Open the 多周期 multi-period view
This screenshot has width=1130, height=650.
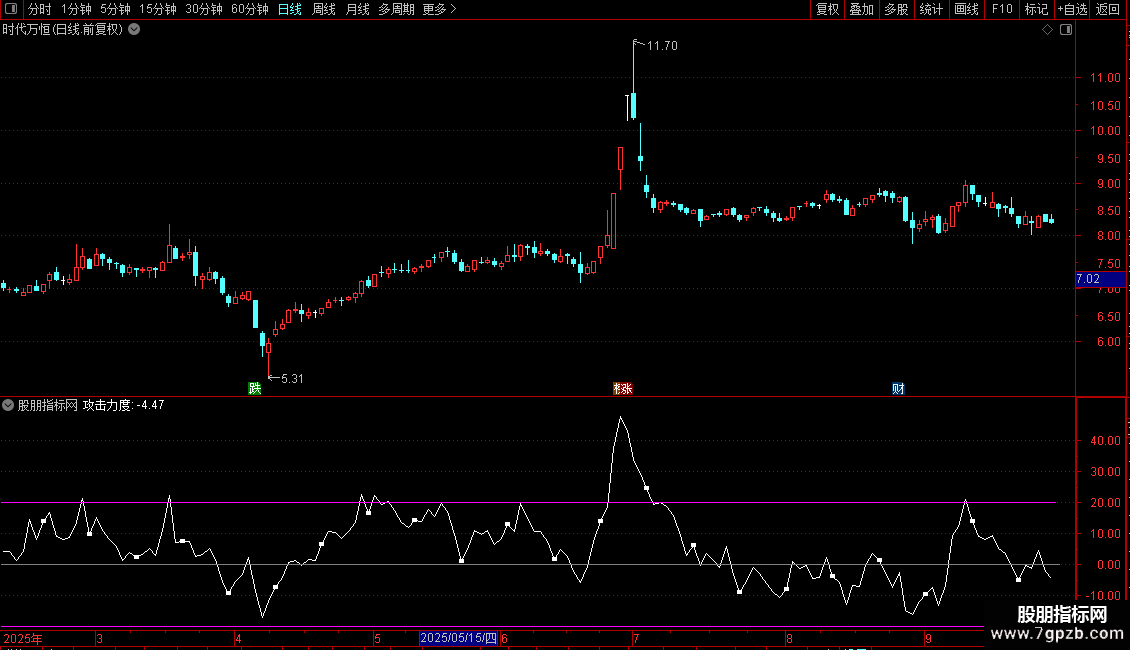click(396, 9)
